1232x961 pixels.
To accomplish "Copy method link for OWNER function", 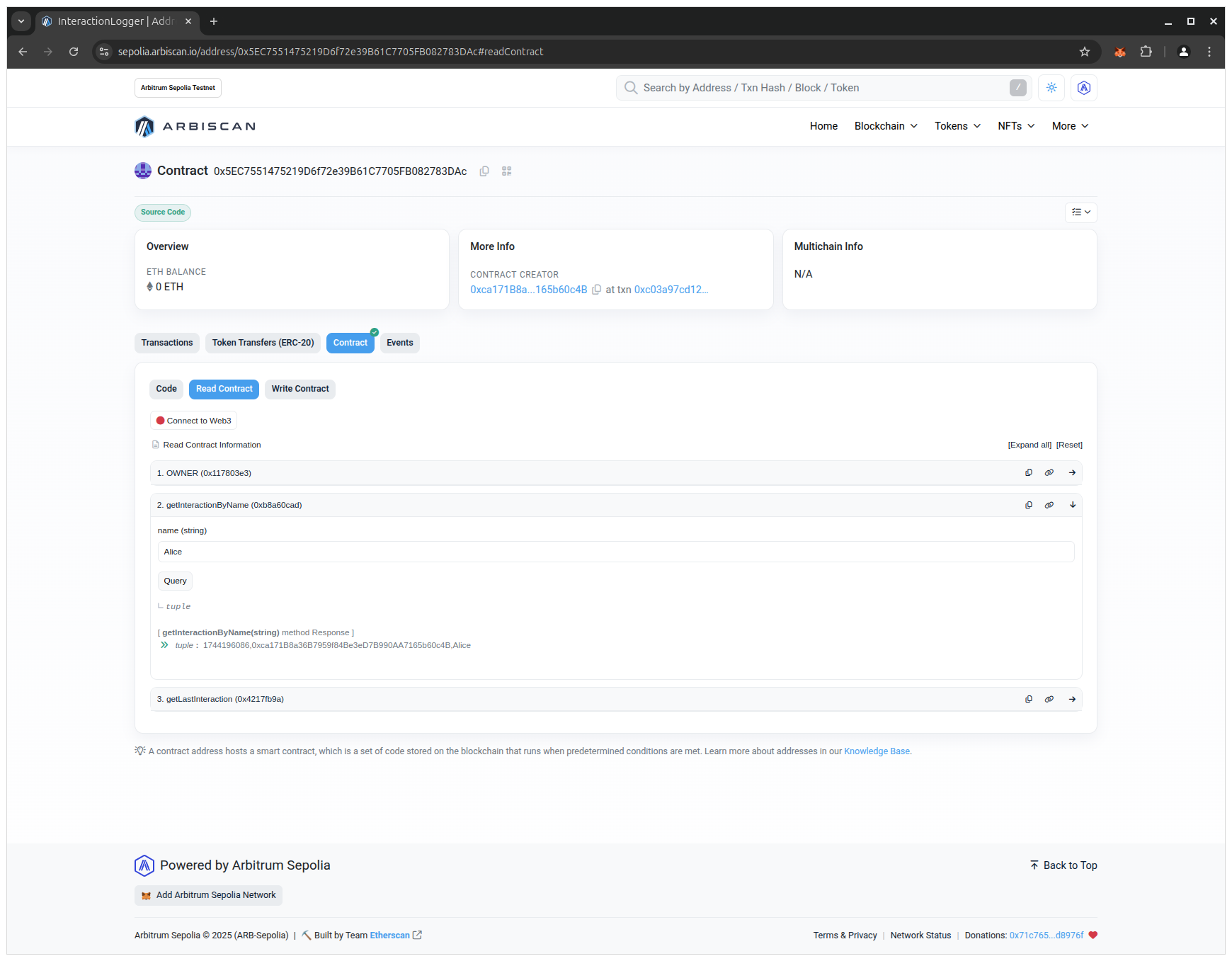I will pos(1028,473).
